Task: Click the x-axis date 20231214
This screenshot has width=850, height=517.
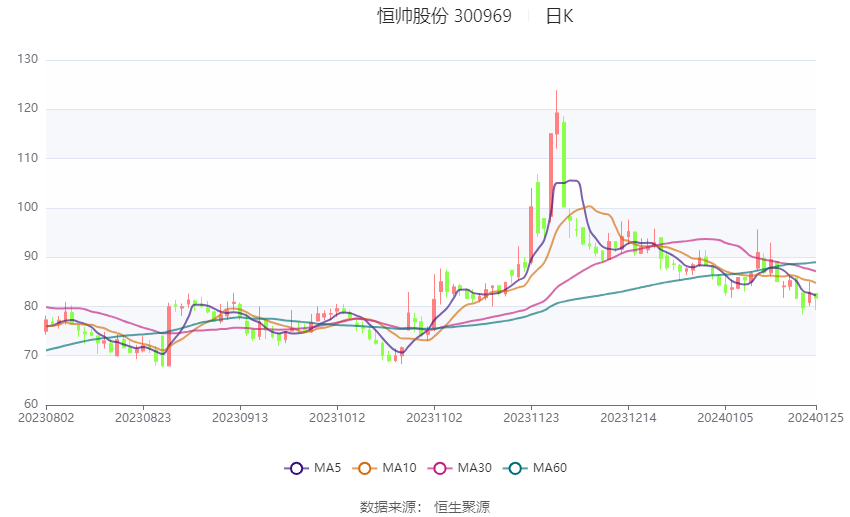Action: tap(628, 418)
